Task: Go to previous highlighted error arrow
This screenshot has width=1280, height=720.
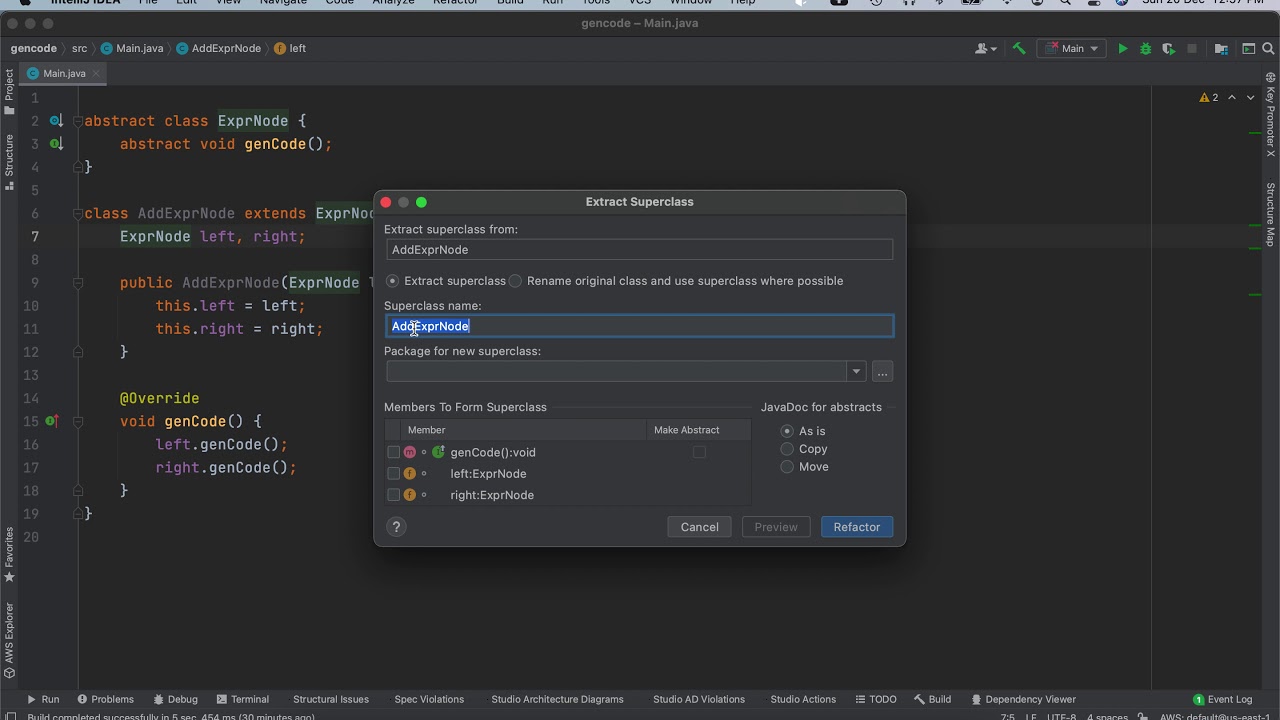Action: click(x=1232, y=97)
